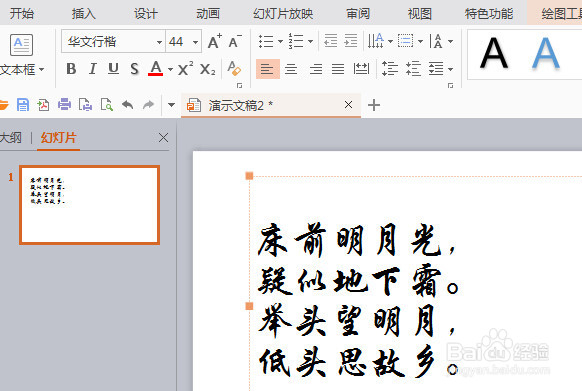The height and width of the screenshot is (391, 582).
Task: Close the 演示文稿2 document tab
Action: (x=348, y=105)
